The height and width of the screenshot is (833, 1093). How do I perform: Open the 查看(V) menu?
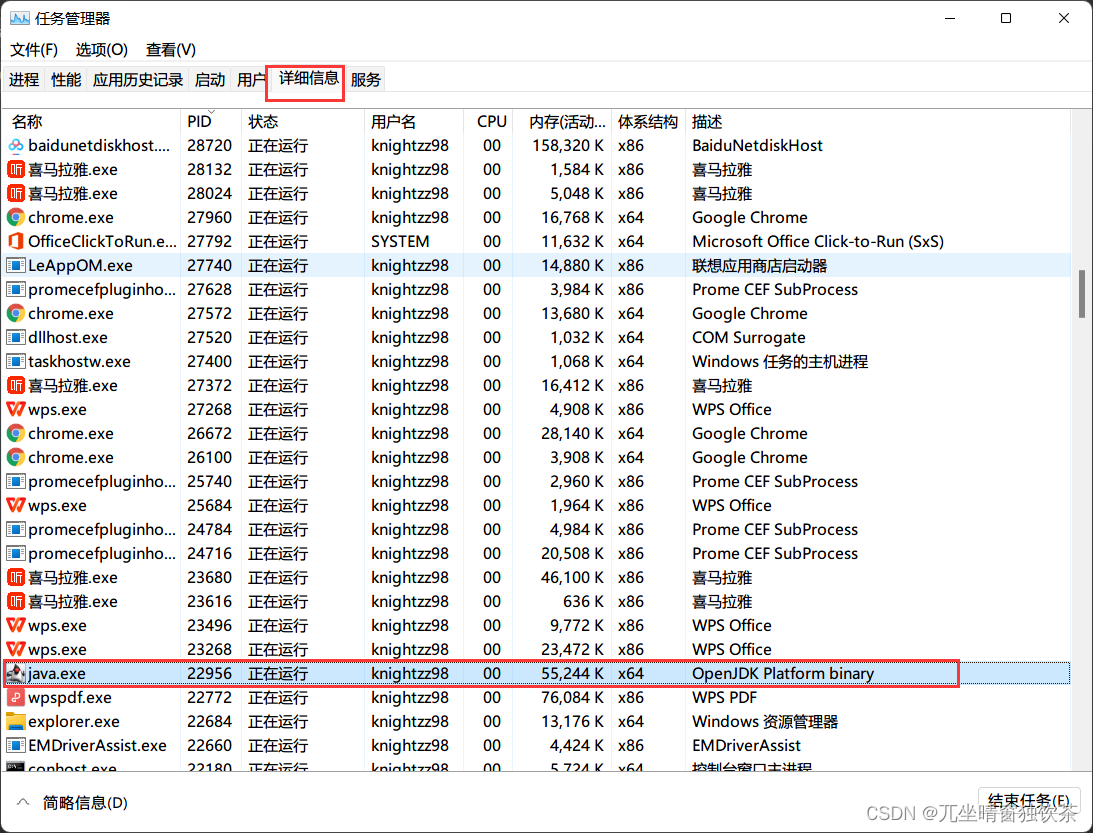[x=171, y=49]
